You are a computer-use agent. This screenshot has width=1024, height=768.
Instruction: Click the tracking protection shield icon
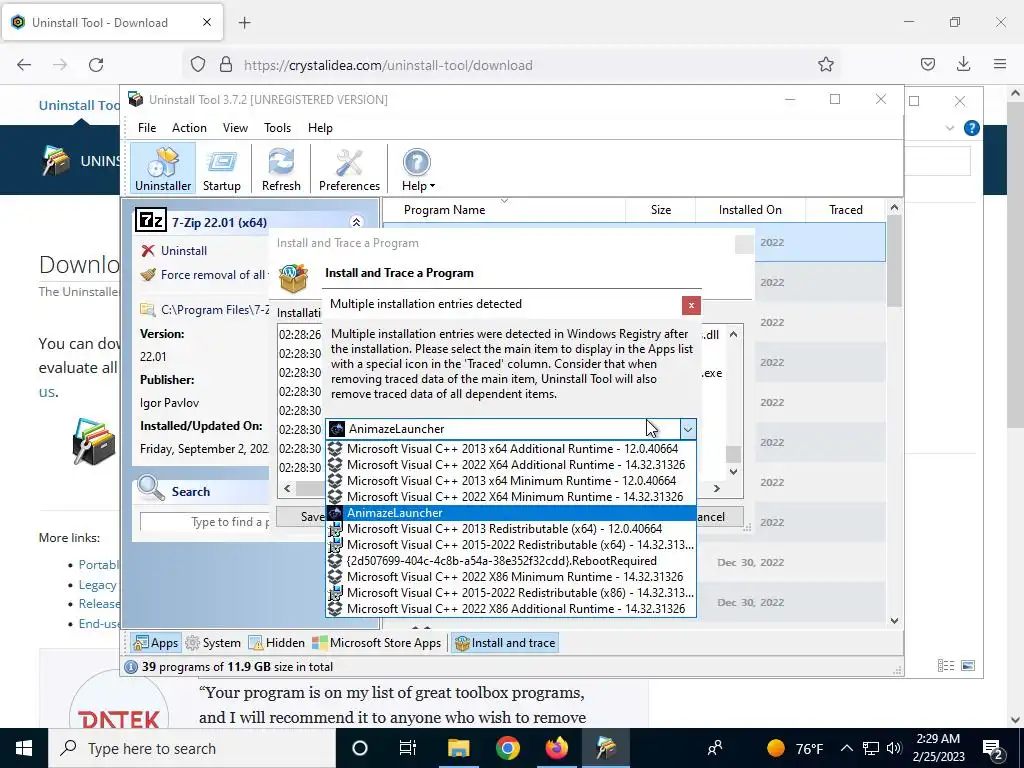coord(198,65)
